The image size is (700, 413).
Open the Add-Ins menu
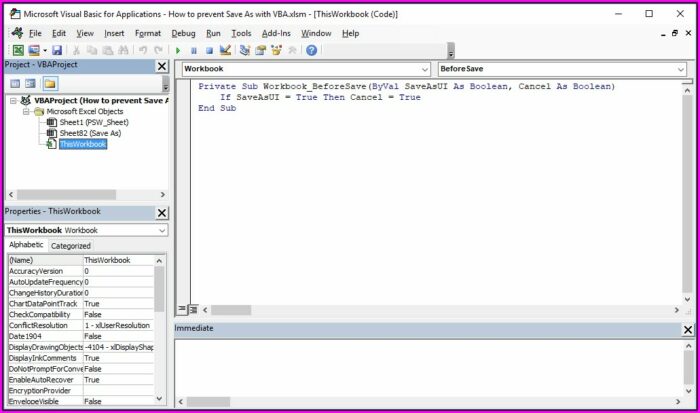click(276, 33)
